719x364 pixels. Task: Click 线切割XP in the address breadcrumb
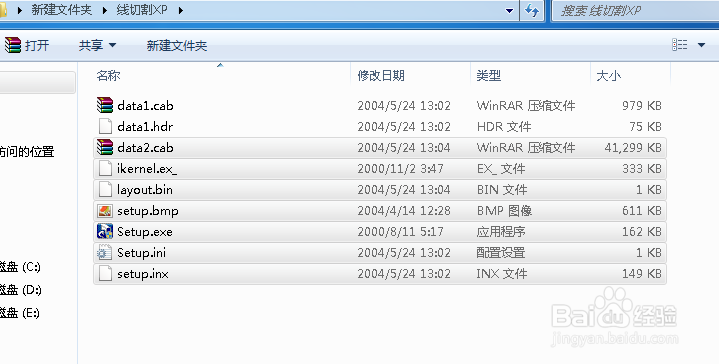point(142,10)
